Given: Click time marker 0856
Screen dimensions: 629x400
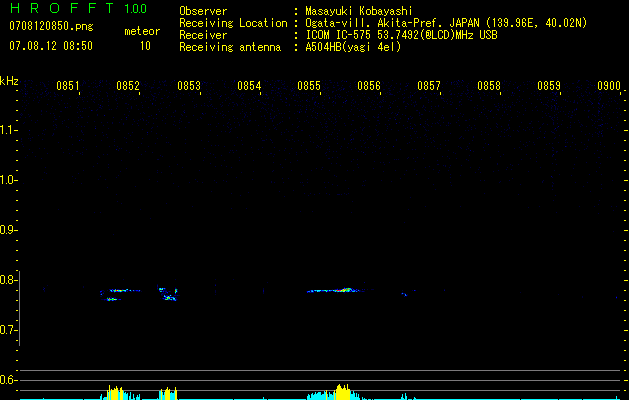Looking at the screenshot, I should (x=369, y=86).
